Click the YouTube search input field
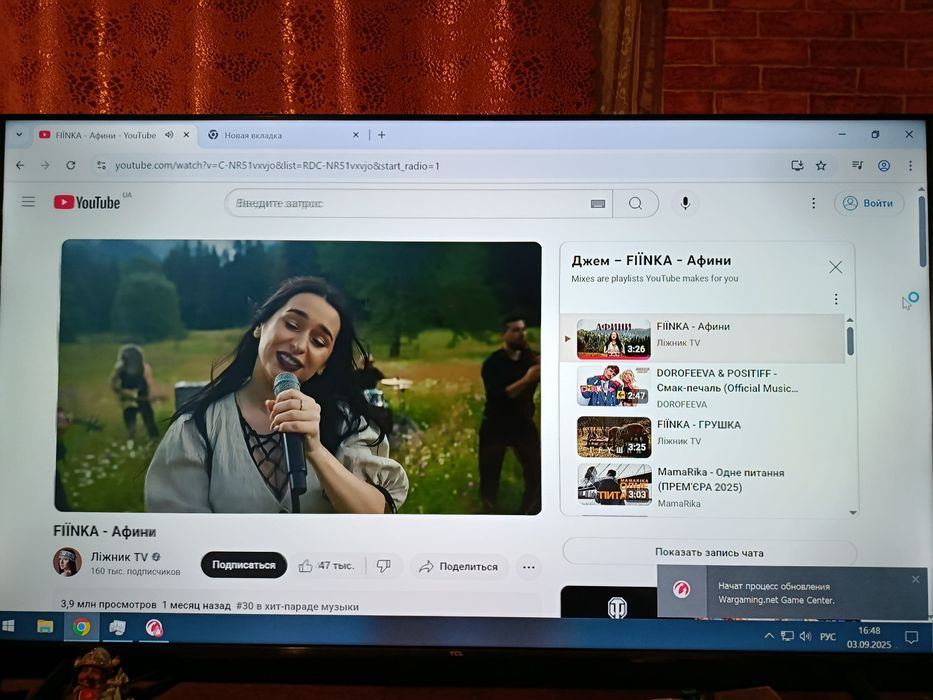The image size is (933, 700). pos(411,204)
